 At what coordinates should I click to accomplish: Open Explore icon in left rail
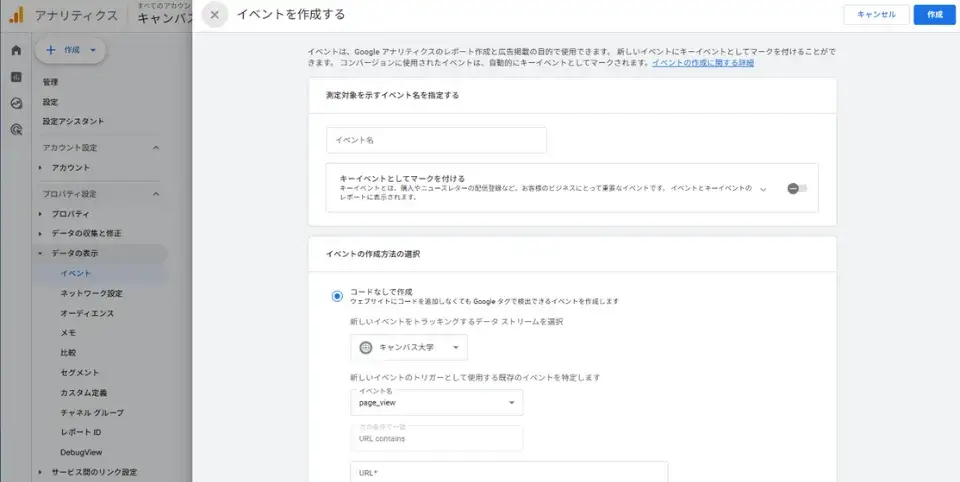(17, 103)
